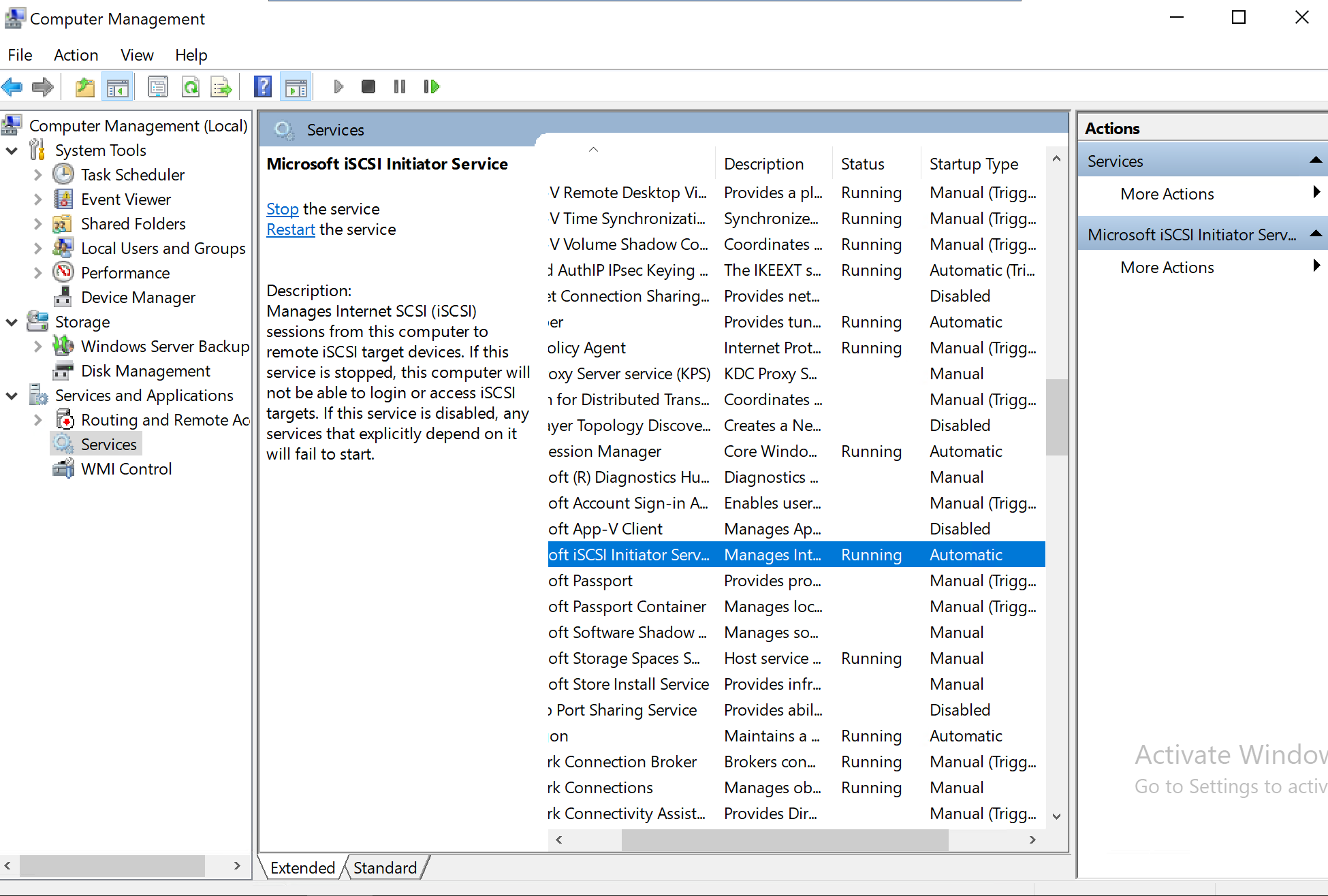Click the Help toolbar icon
Screen dimensions: 1328x896
[263, 86]
